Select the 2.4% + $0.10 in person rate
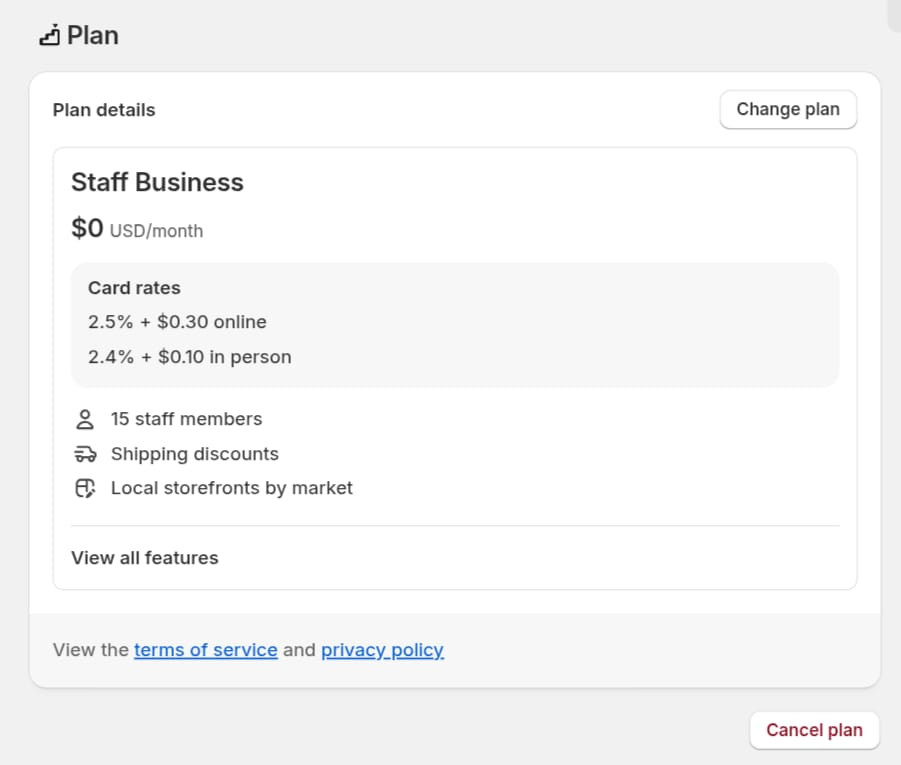This screenshot has width=901, height=765. coord(189,357)
